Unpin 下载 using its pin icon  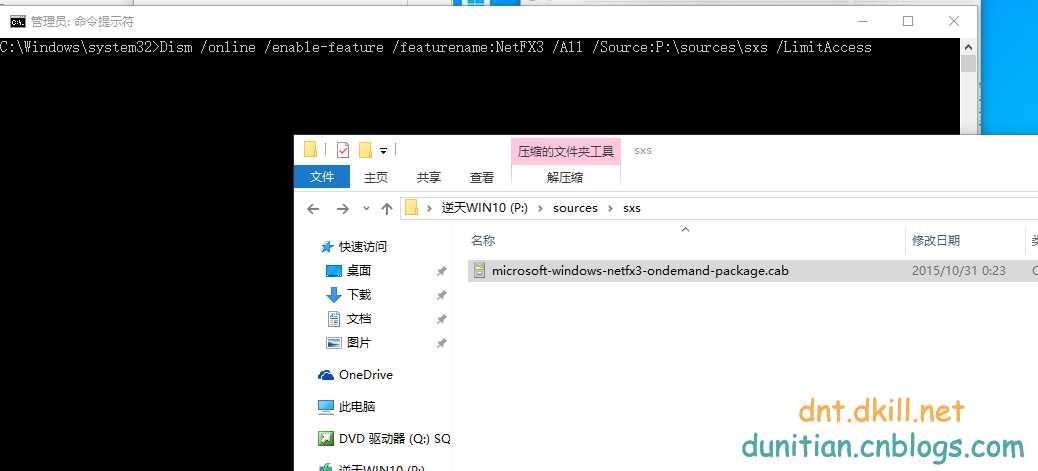(x=442, y=295)
